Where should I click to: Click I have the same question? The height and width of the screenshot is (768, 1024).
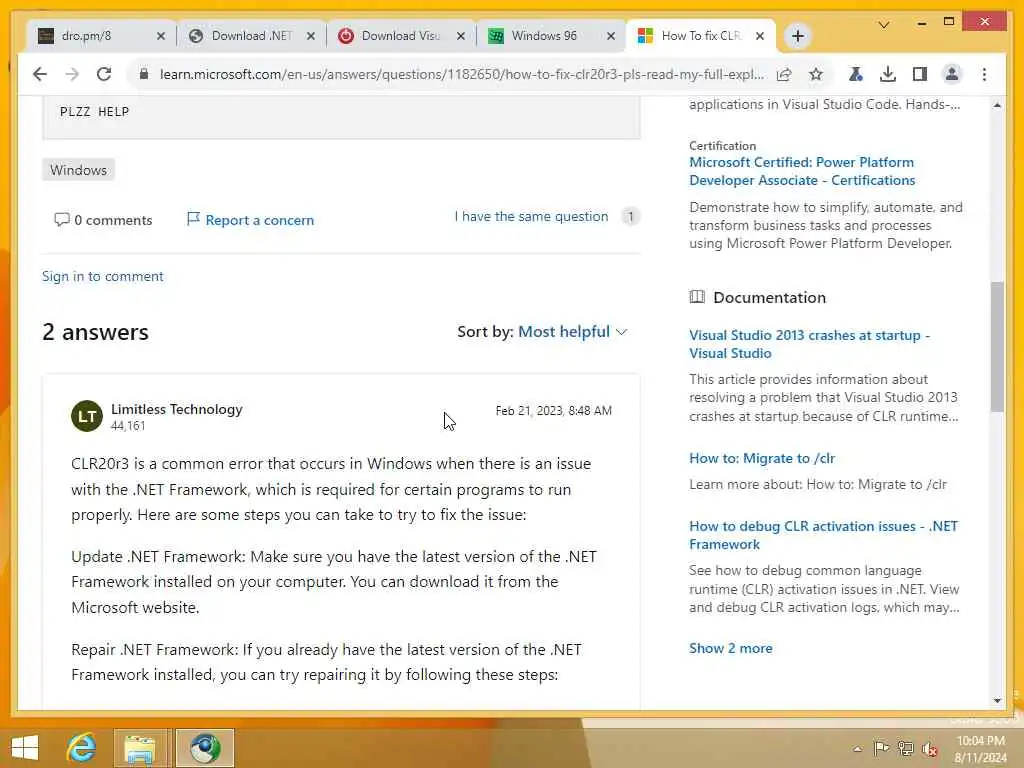[x=531, y=216]
